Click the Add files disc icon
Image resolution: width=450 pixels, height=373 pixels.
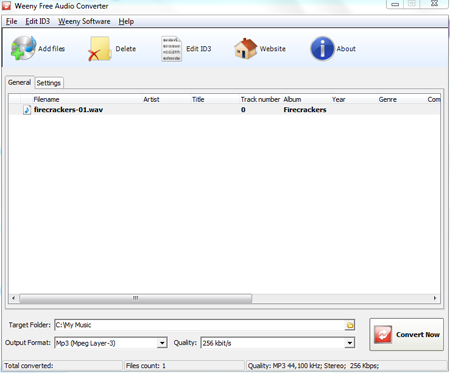coord(23,48)
